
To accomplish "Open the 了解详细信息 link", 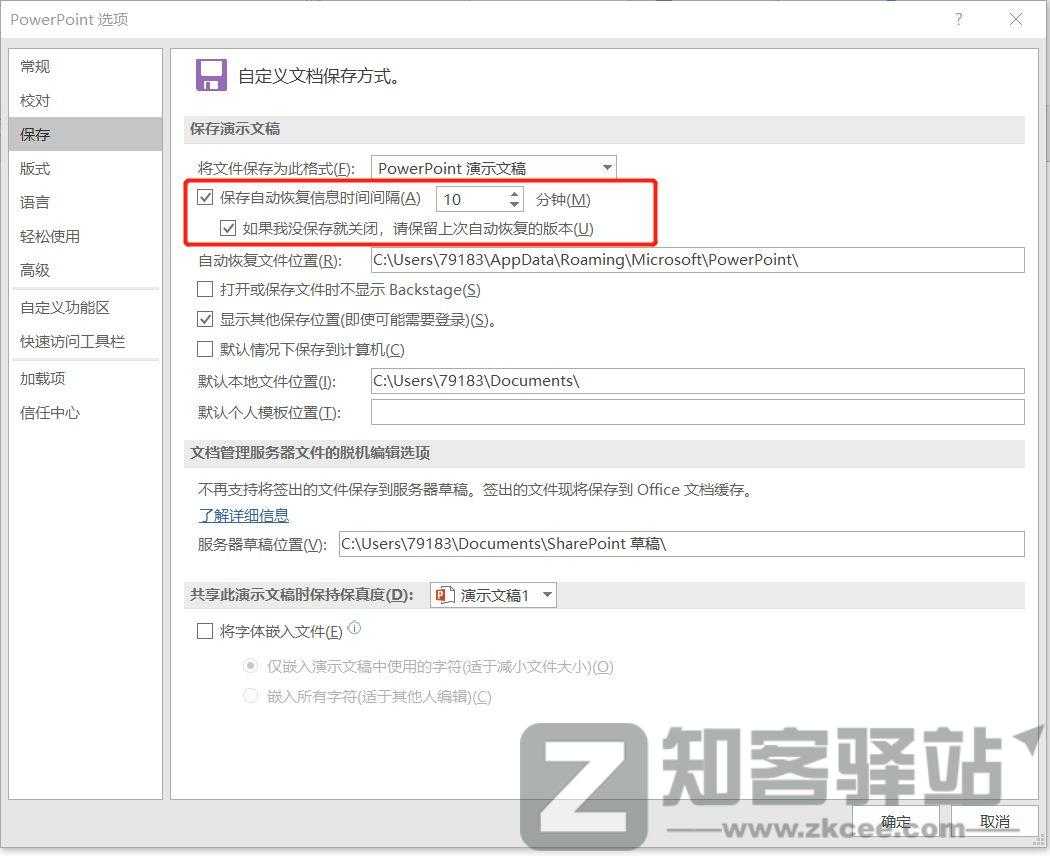I will point(243,515).
